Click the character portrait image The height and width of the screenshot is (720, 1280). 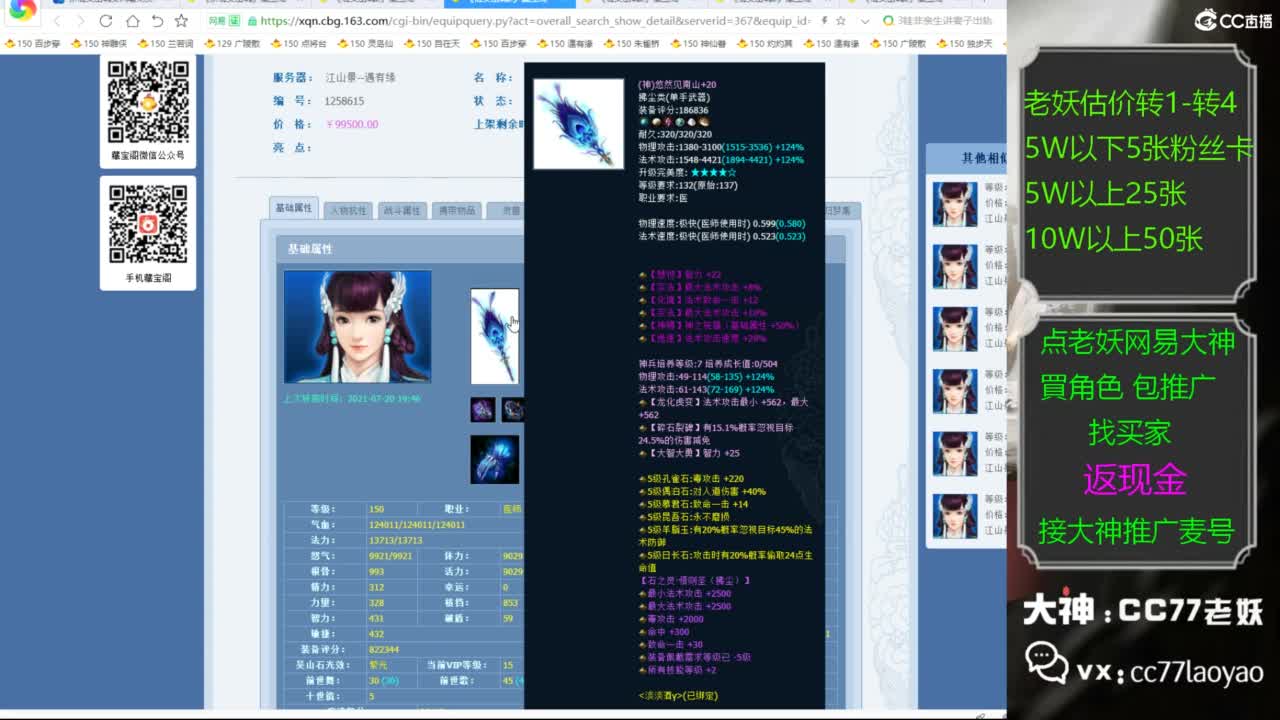[357, 326]
